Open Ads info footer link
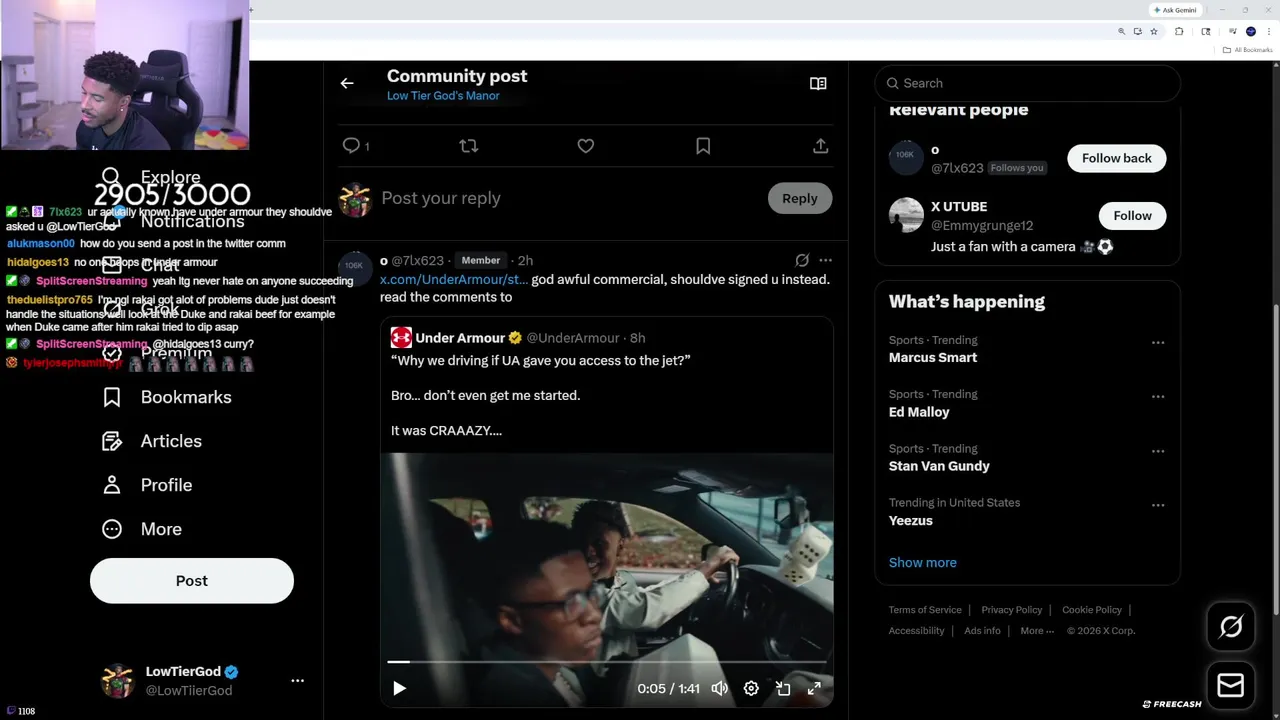The image size is (1280, 720). tap(982, 631)
